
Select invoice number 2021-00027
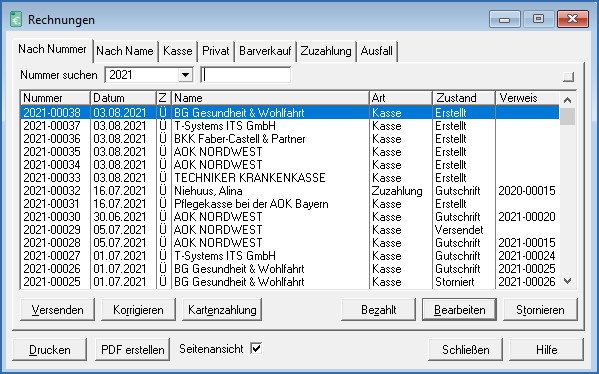coord(52,256)
